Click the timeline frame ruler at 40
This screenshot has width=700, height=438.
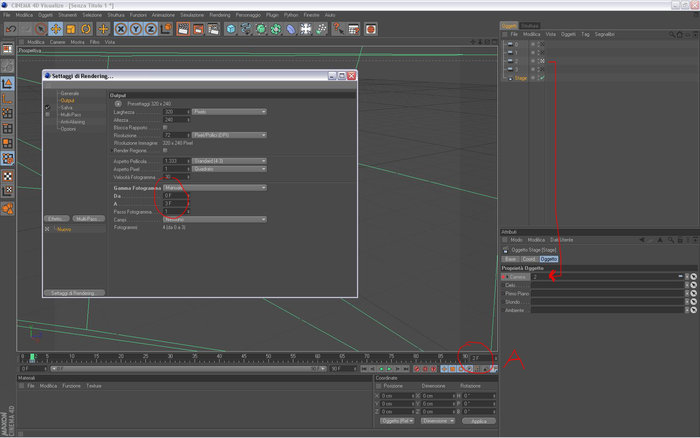pos(219,358)
